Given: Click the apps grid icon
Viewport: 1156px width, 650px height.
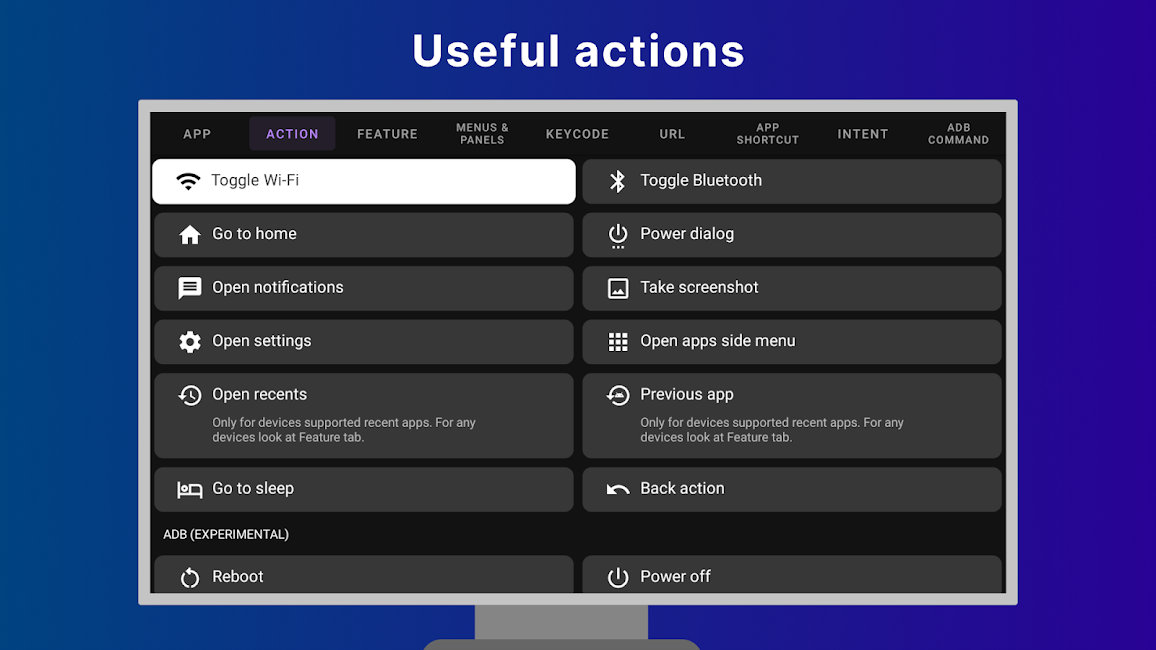Looking at the screenshot, I should pos(618,342).
